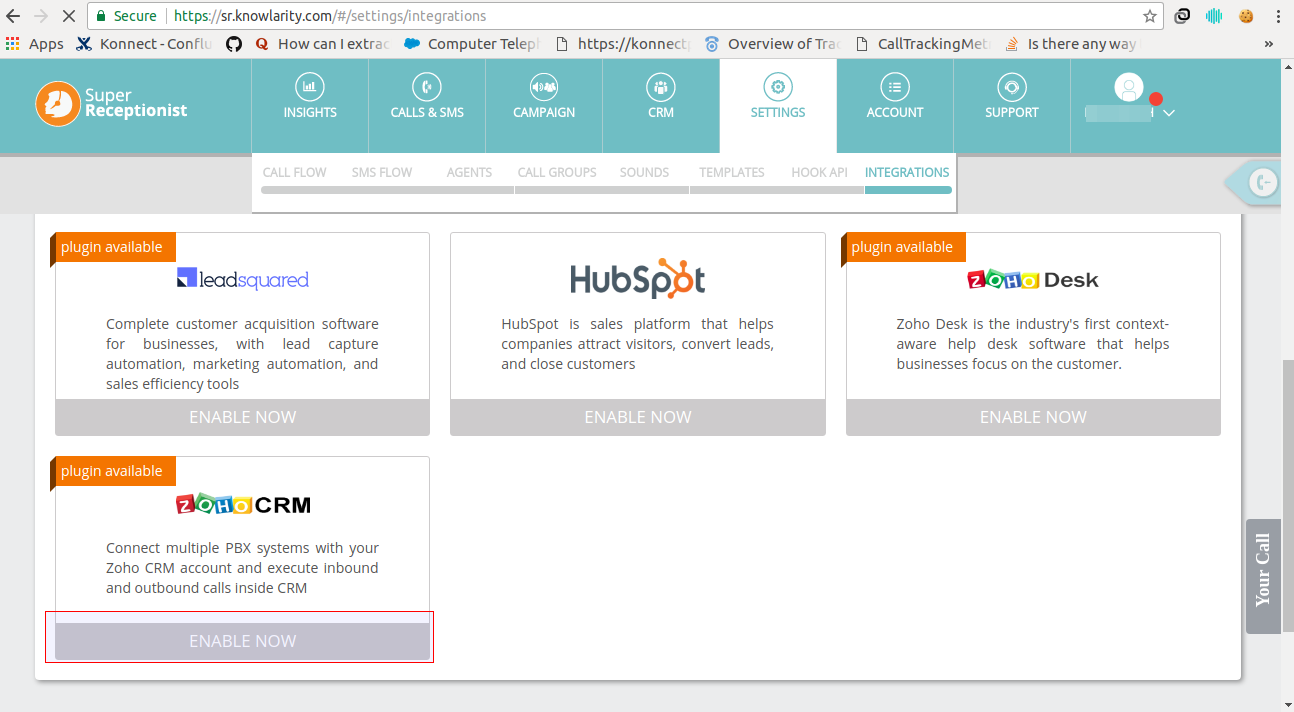Click the browser back arrow
Image resolution: width=1294 pixels, height=712 pixels.
pos(14,16)
